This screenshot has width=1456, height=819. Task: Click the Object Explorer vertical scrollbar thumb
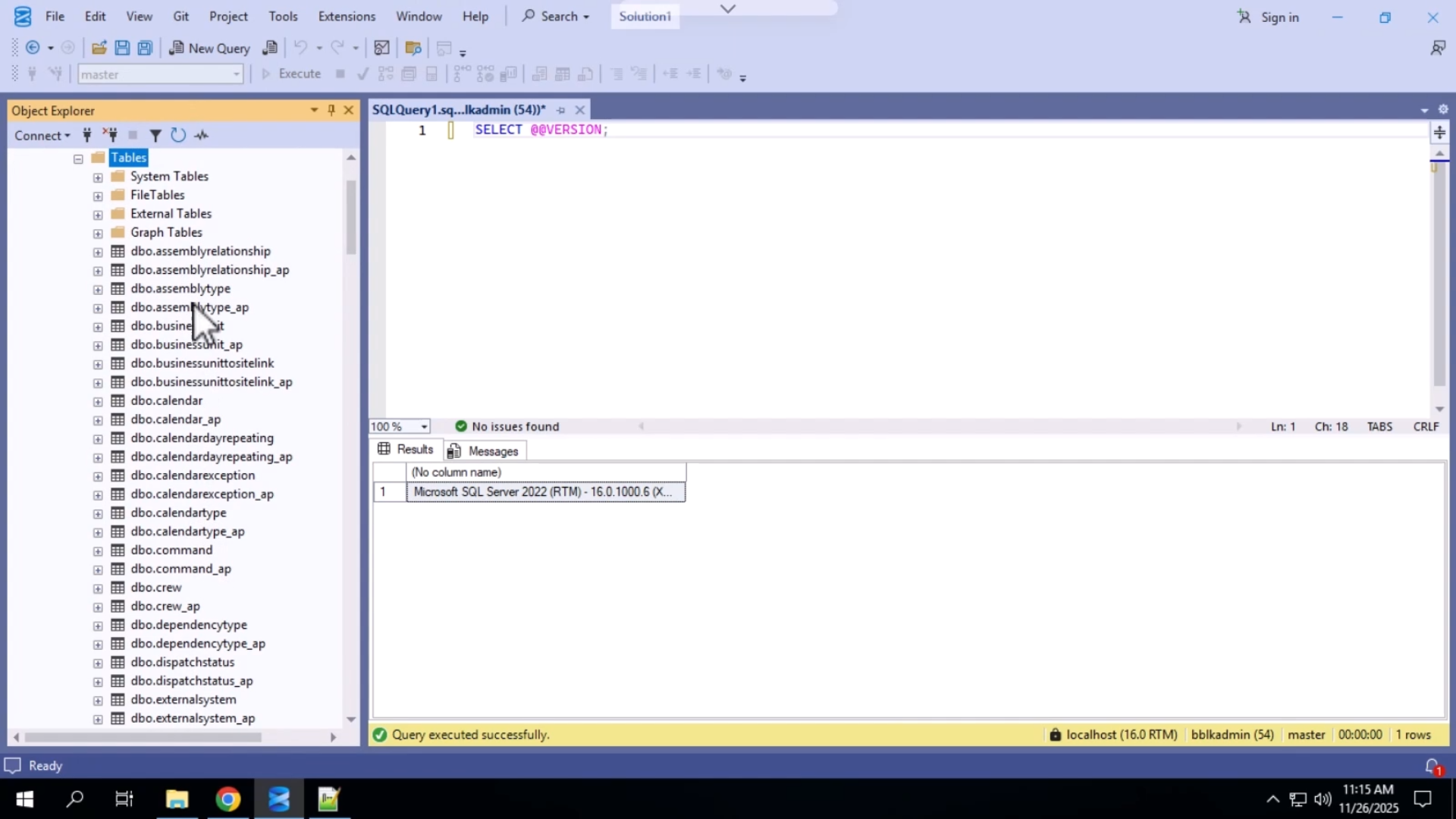click(x=350, y=217)
